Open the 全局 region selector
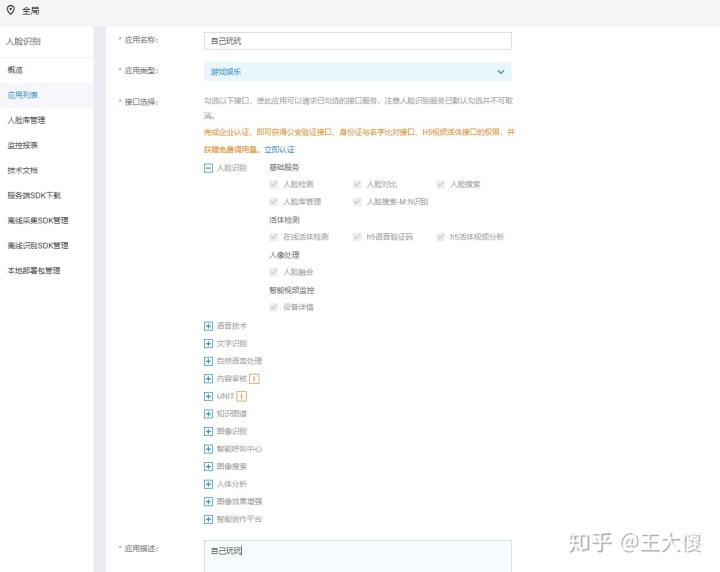The height and width of the screenshot is (572, 720). 31,11
